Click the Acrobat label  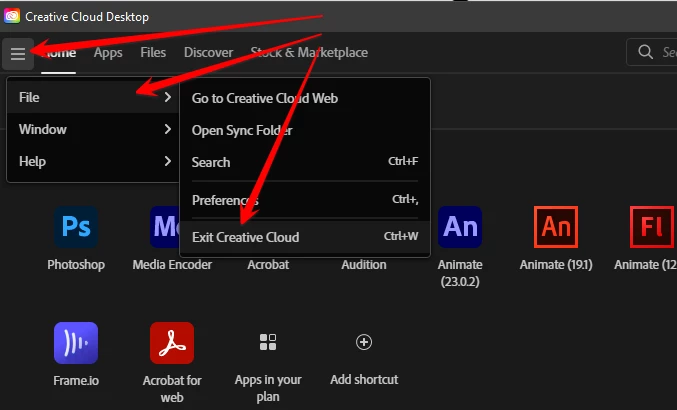click(x=268, y=265)
